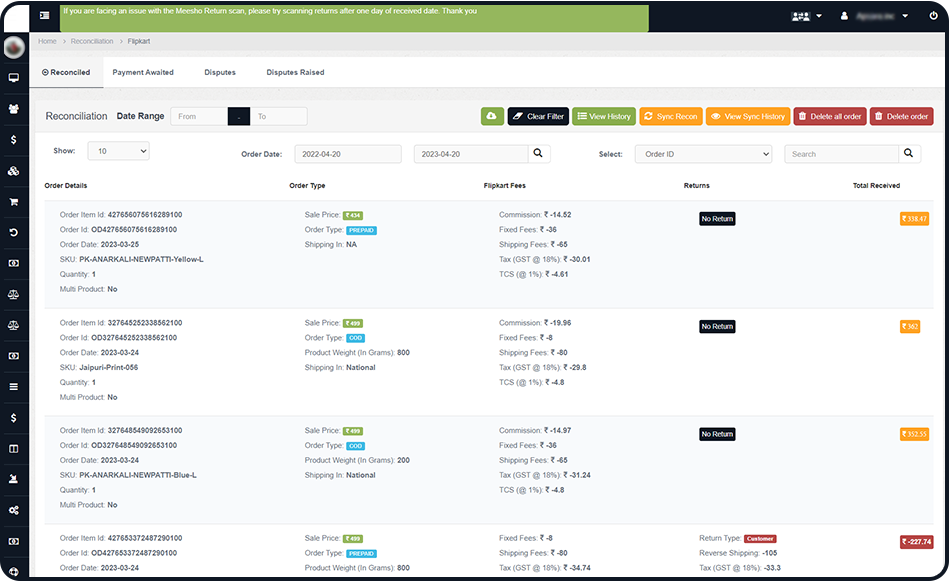
Task: Click the Flipkart Fees column header
Action: [505, 186]
